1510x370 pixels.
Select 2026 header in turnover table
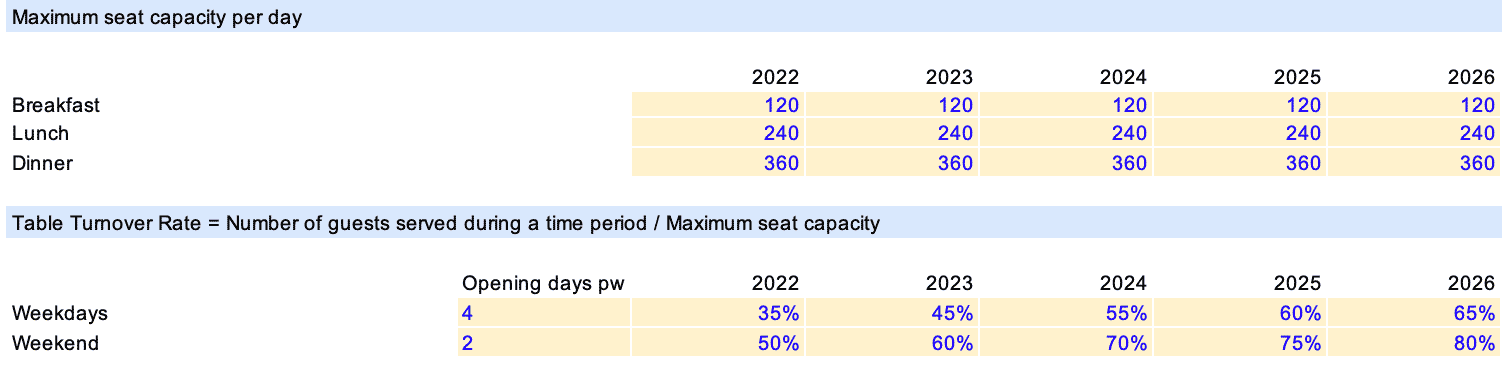coord(1471,283)
